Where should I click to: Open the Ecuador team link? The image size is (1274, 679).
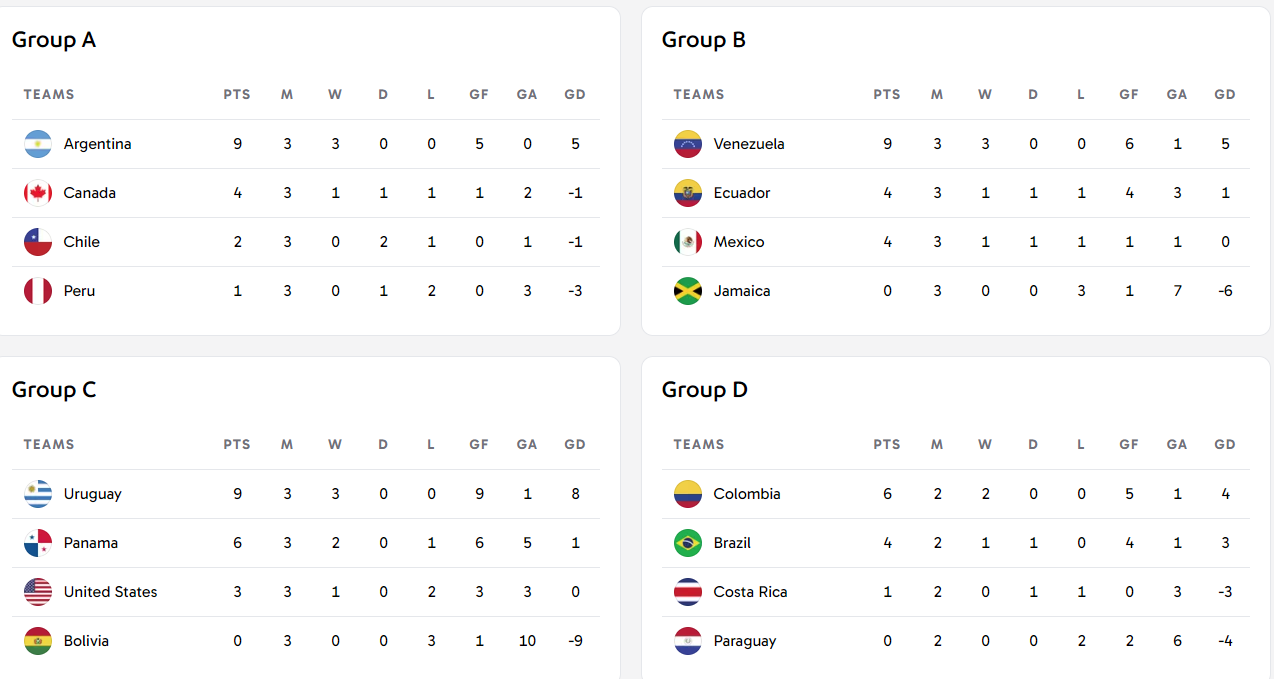741,193
